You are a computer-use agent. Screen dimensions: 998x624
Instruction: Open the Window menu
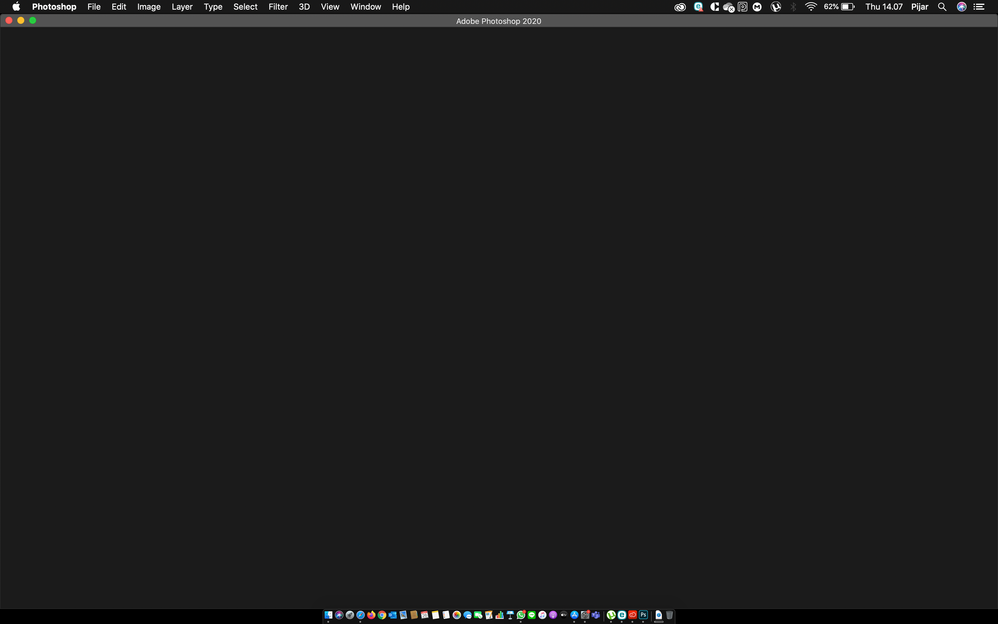click(x=365, y=7)
